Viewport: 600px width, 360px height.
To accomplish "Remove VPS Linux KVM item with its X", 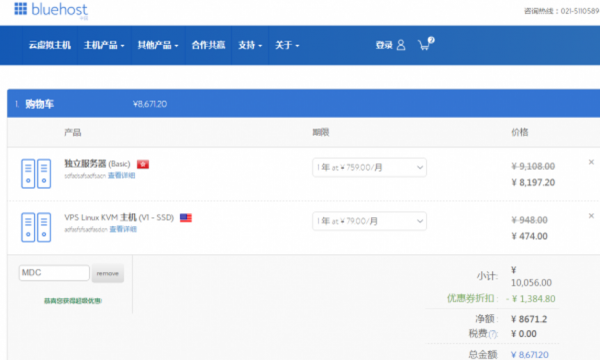I will point(591,216).
